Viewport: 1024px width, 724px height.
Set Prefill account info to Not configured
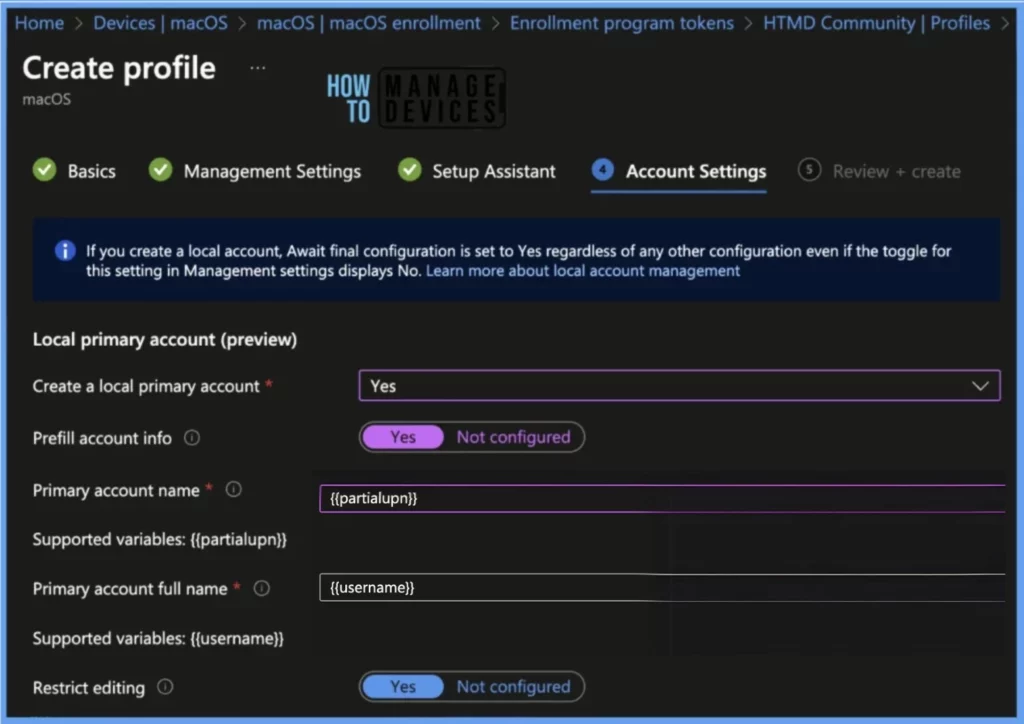[513, 437]
